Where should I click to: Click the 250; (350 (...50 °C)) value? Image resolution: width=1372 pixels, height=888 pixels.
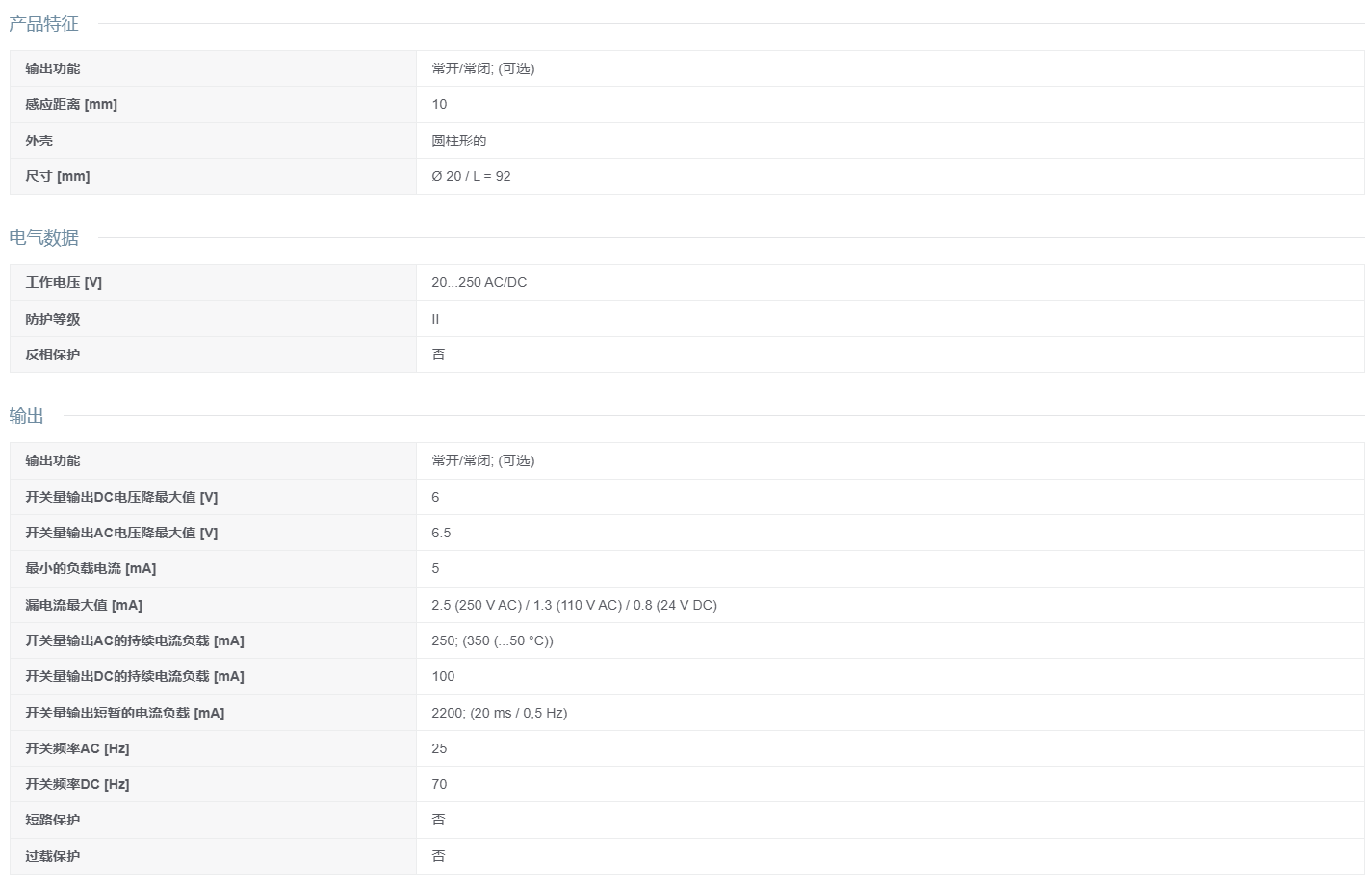(x=492, y=640)
